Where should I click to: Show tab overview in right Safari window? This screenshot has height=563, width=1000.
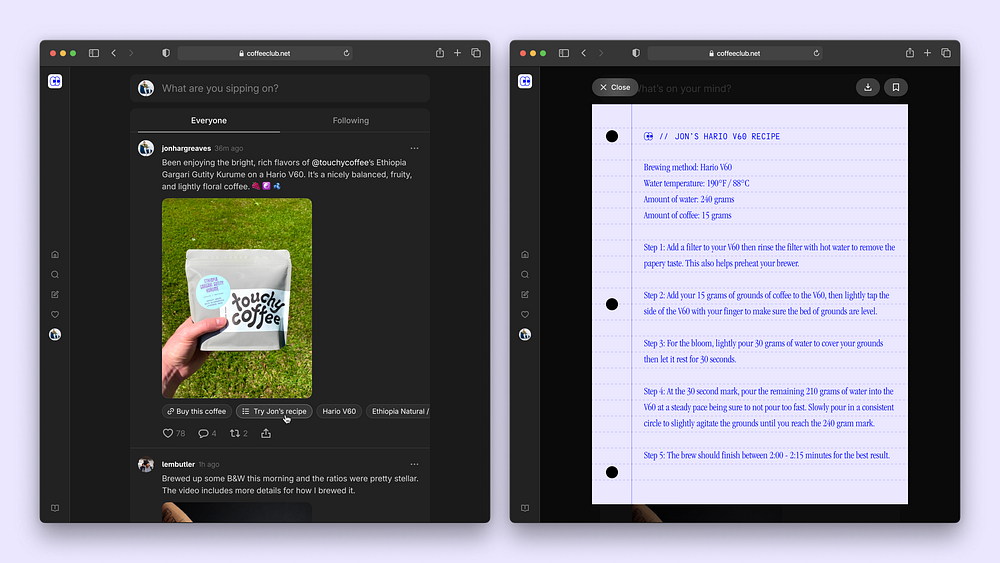[x=946, y=53]
